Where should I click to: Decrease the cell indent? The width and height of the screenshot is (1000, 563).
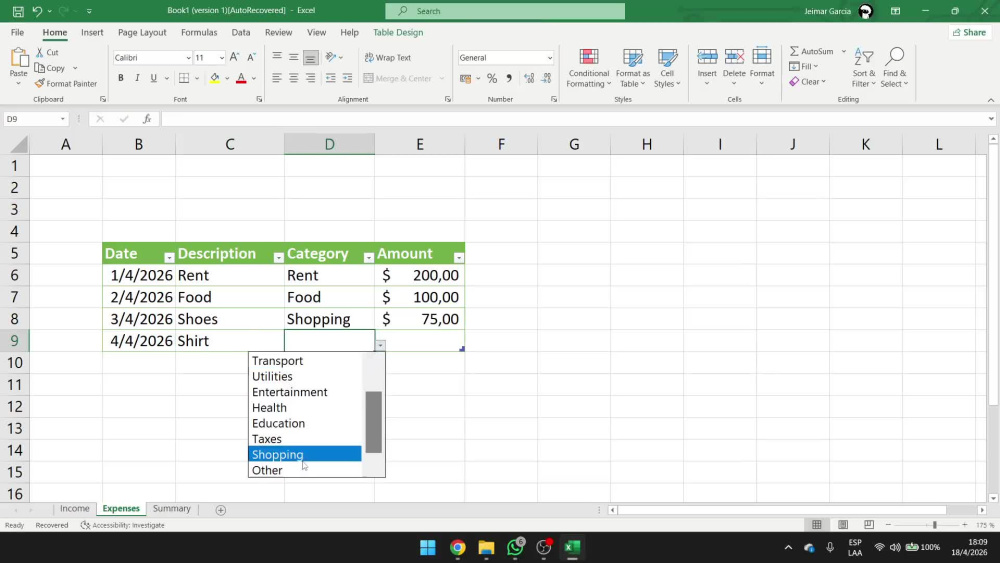(330, 78)
